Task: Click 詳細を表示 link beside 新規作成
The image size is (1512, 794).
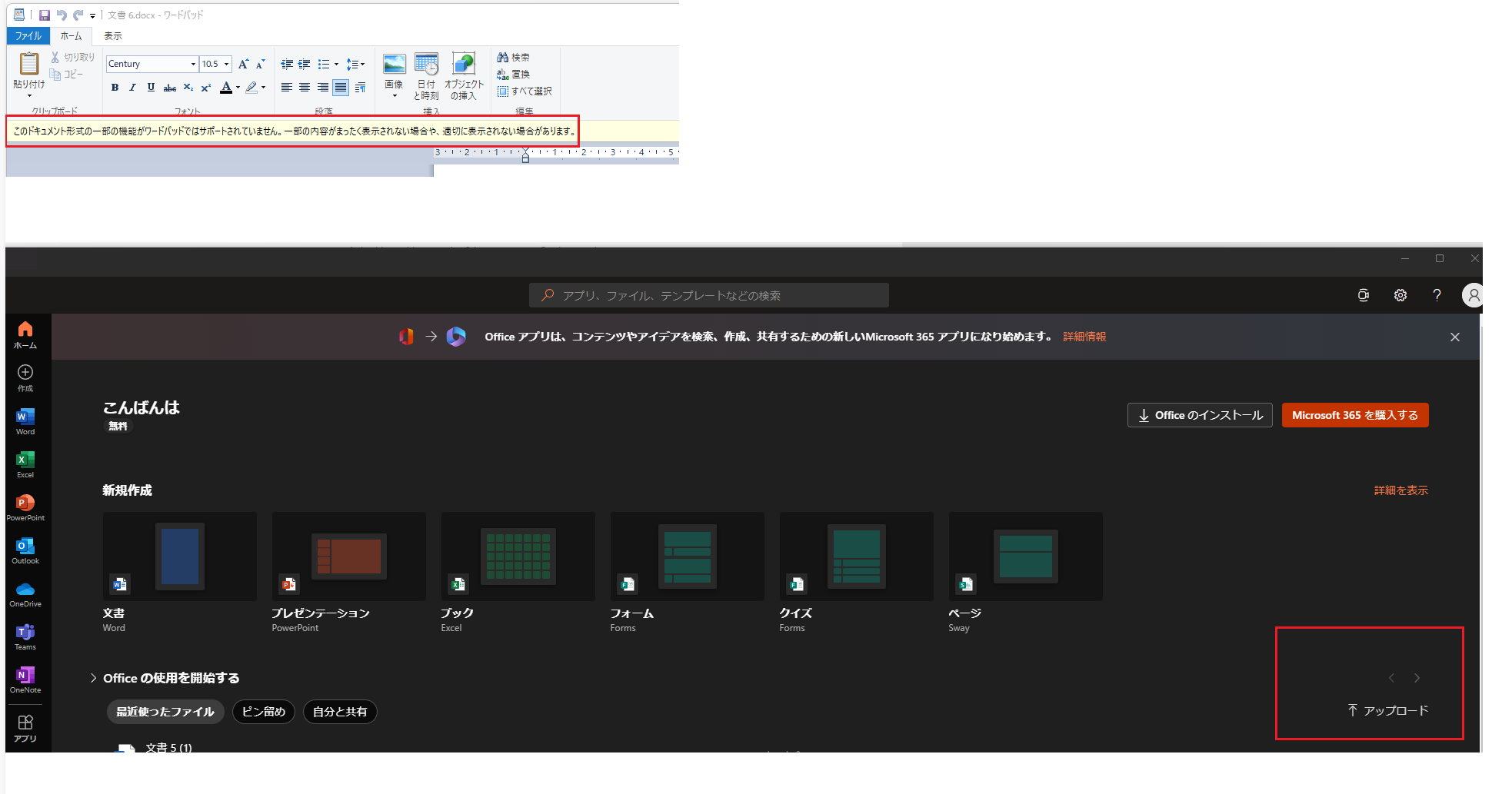Action: tap(1400, 490)
